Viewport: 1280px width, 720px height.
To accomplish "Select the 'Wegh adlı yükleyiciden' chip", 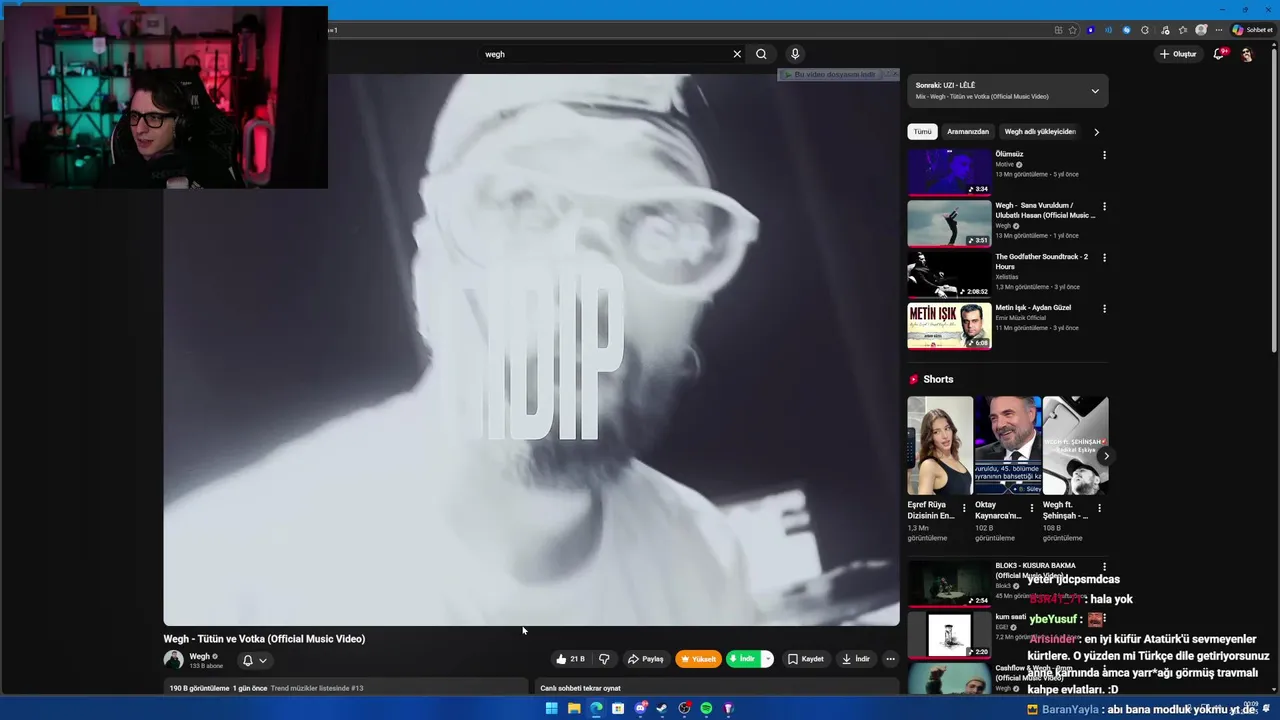I will tap(1040, 131).
